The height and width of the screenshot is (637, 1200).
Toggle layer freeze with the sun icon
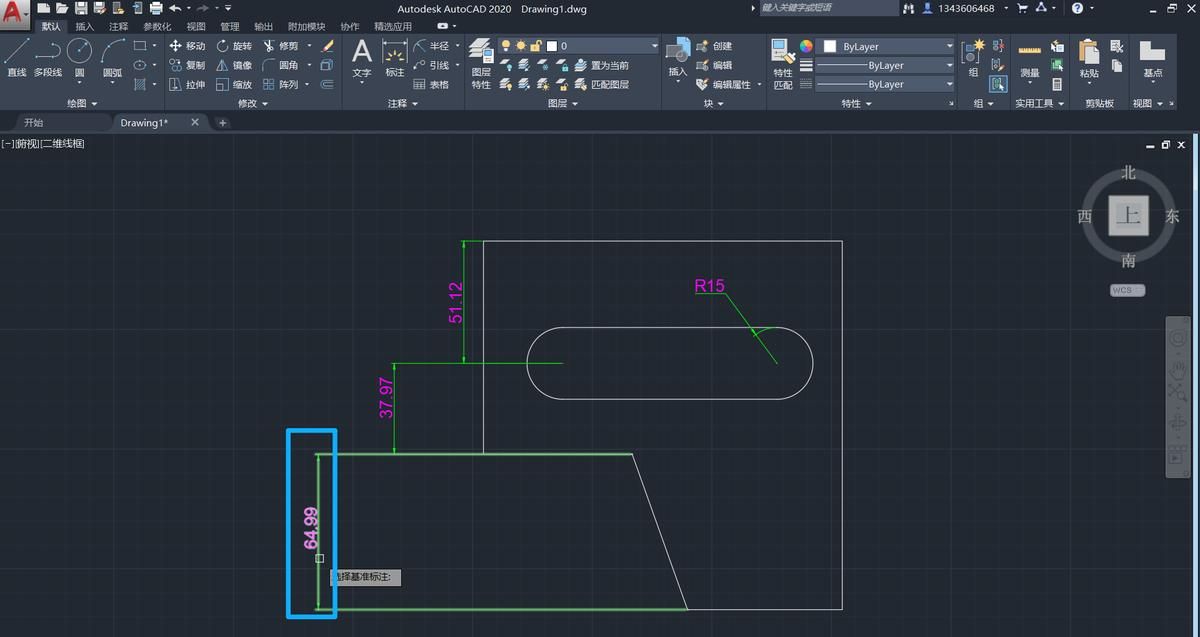tap(521, 44)
